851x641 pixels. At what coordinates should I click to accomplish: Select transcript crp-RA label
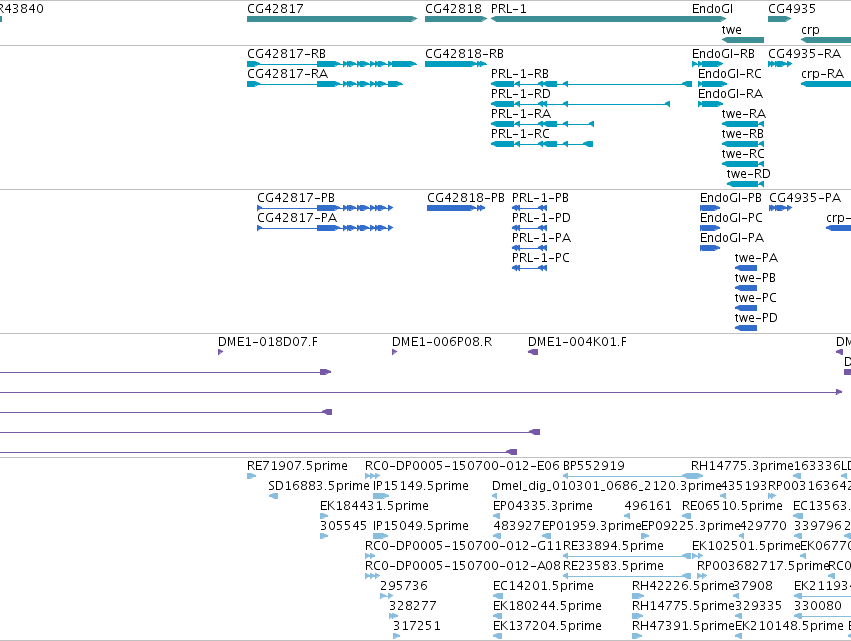pos(822,74)
